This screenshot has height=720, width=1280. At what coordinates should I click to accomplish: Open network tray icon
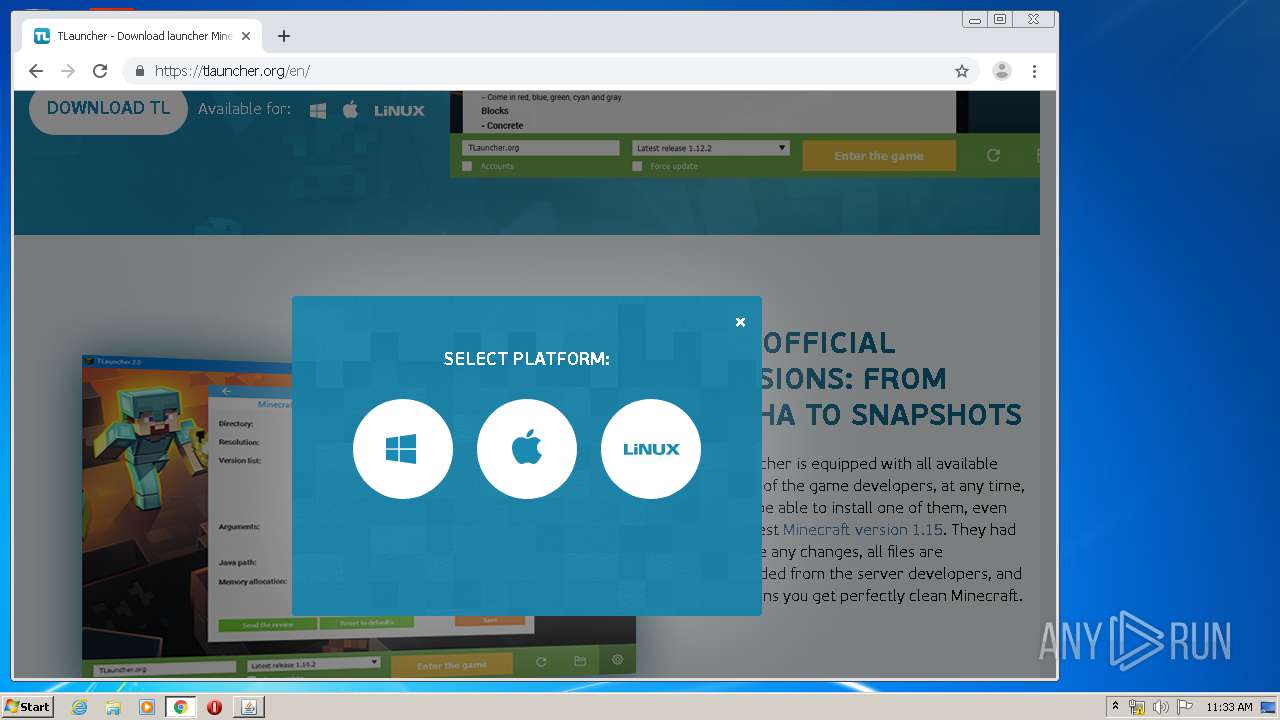click(1137, 707)
